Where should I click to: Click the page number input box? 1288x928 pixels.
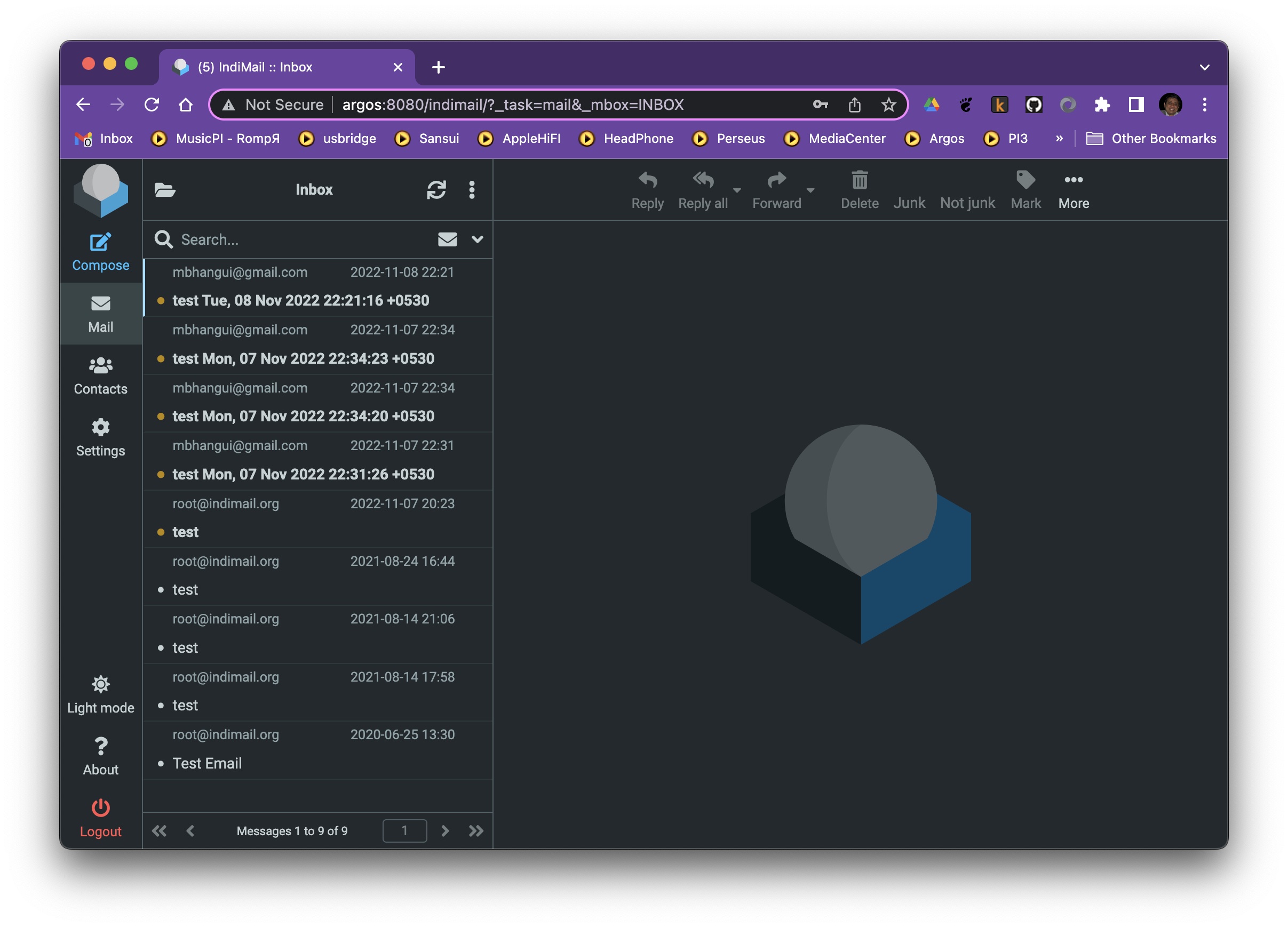[x=404, y=831]
